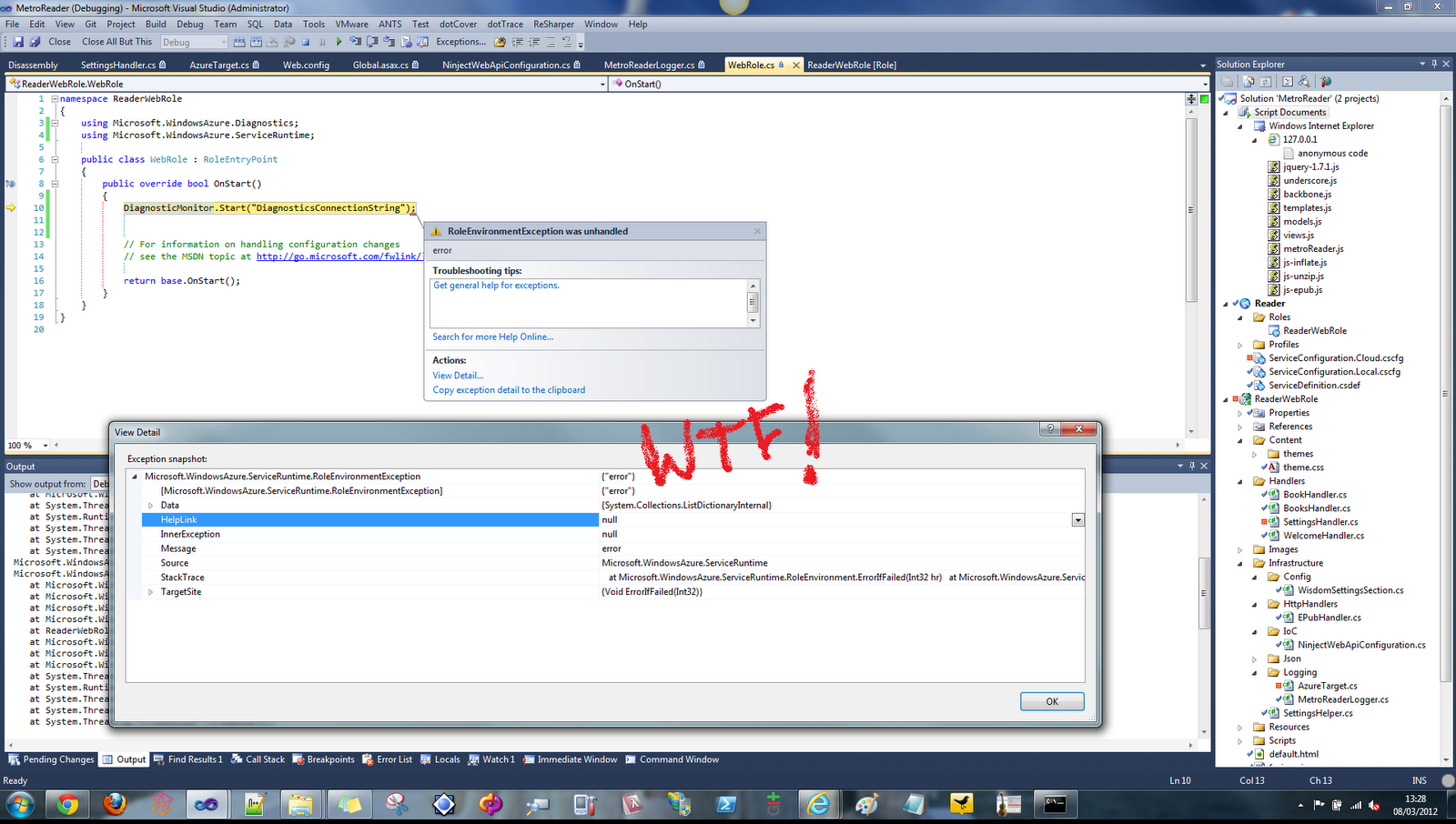Expand the Data row in exception snapshot
Viewport: 1456px width, 824px height.
pyautogui.click(x=151, y=506)
